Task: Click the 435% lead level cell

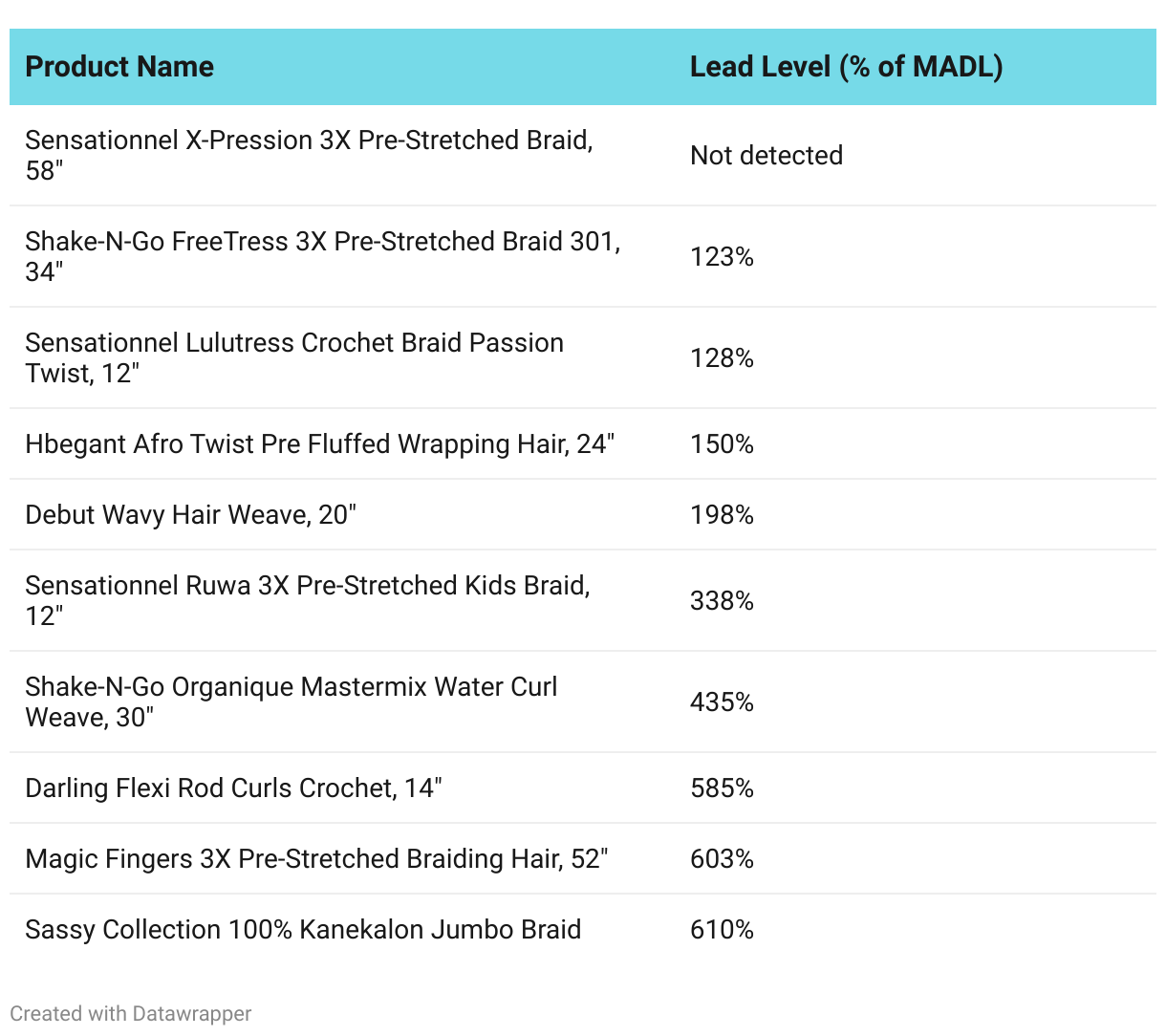Action: click(722, 702)
